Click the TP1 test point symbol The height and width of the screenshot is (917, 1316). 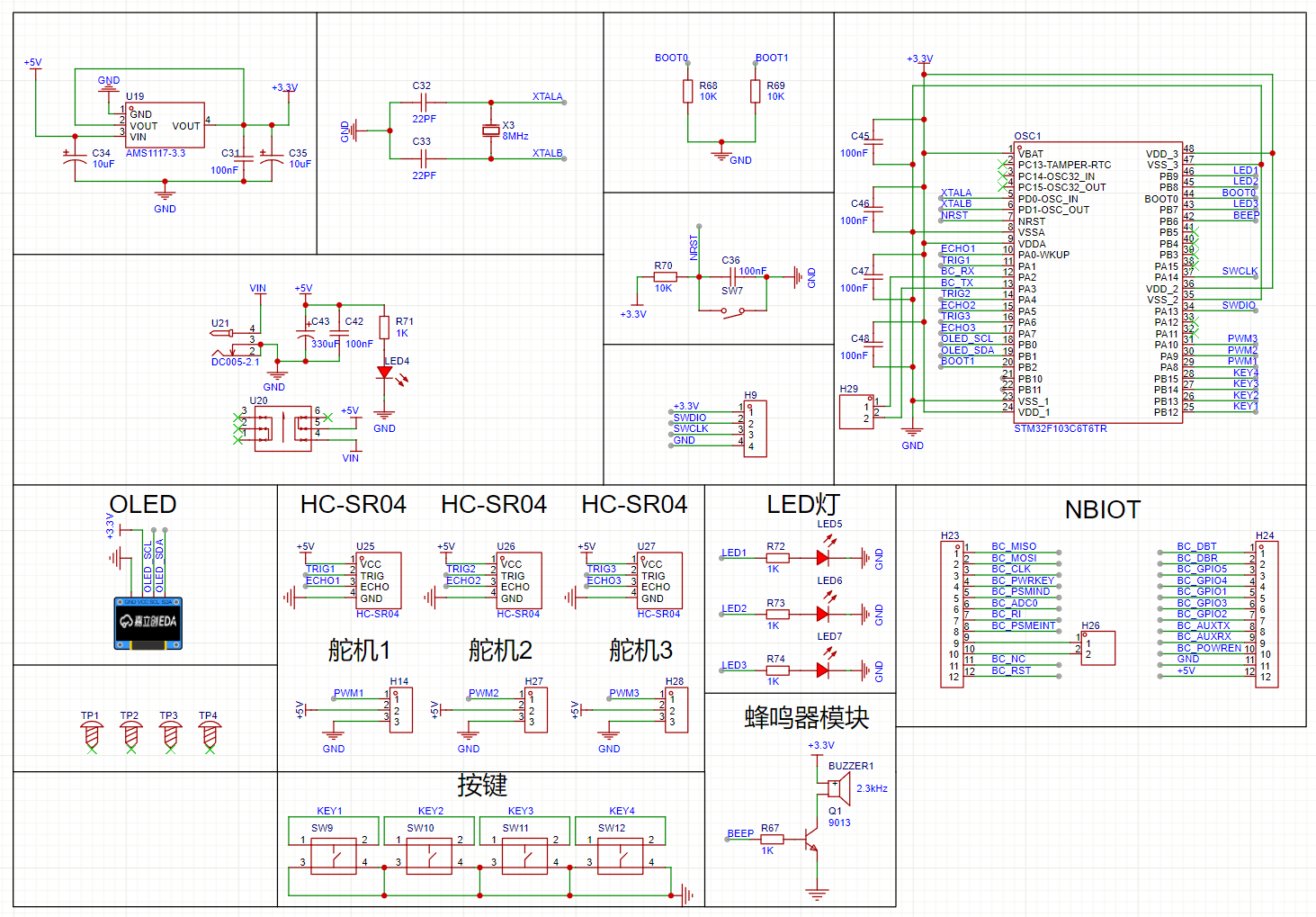click(91, 736)
